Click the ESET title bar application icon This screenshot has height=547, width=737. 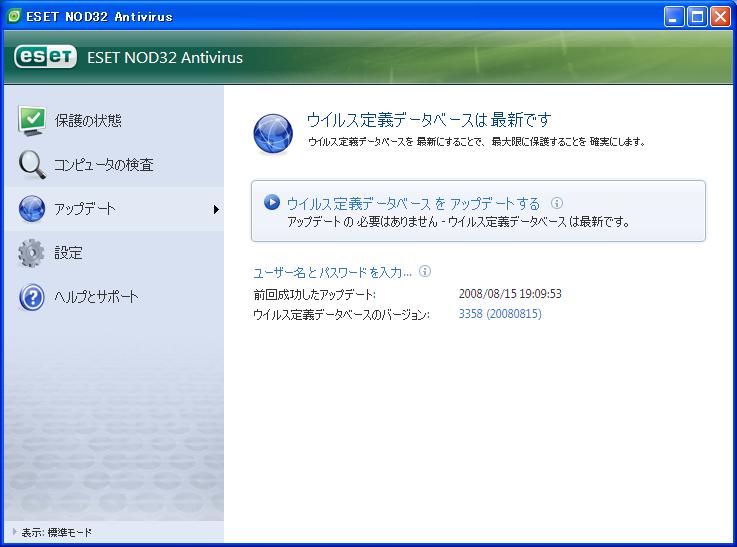pos(14,16)
